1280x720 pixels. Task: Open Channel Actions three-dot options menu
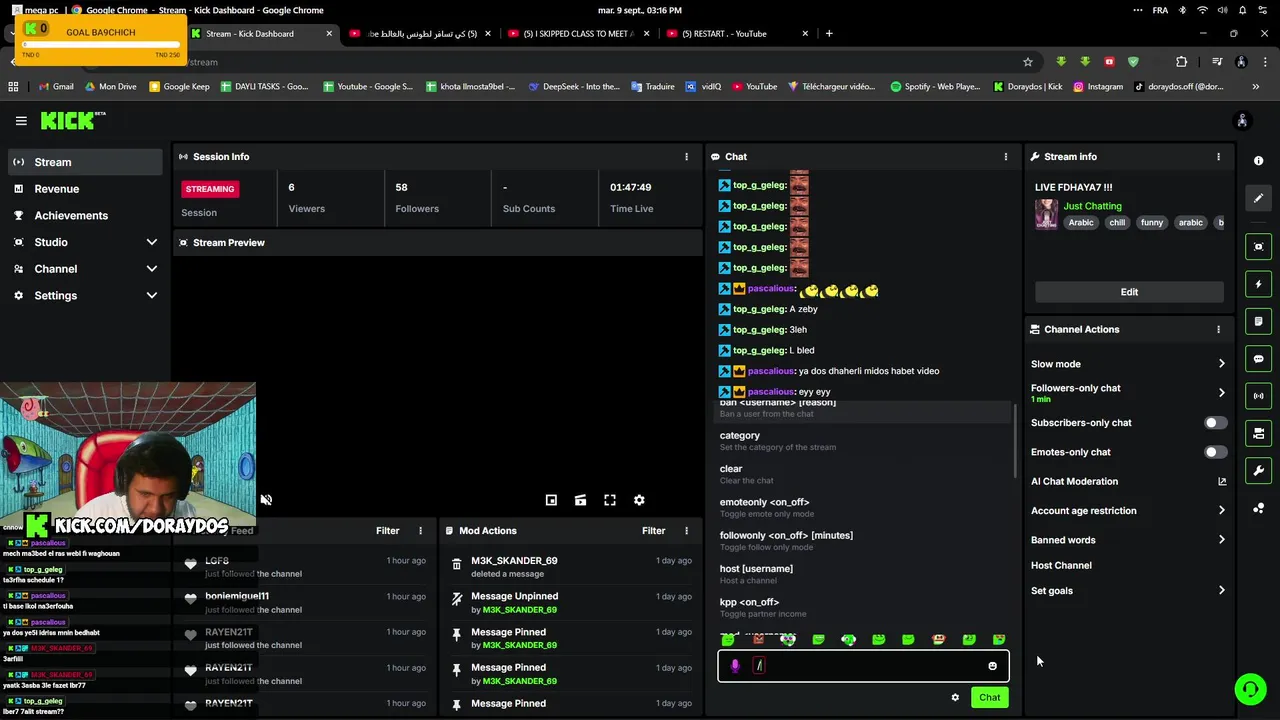1218,329
